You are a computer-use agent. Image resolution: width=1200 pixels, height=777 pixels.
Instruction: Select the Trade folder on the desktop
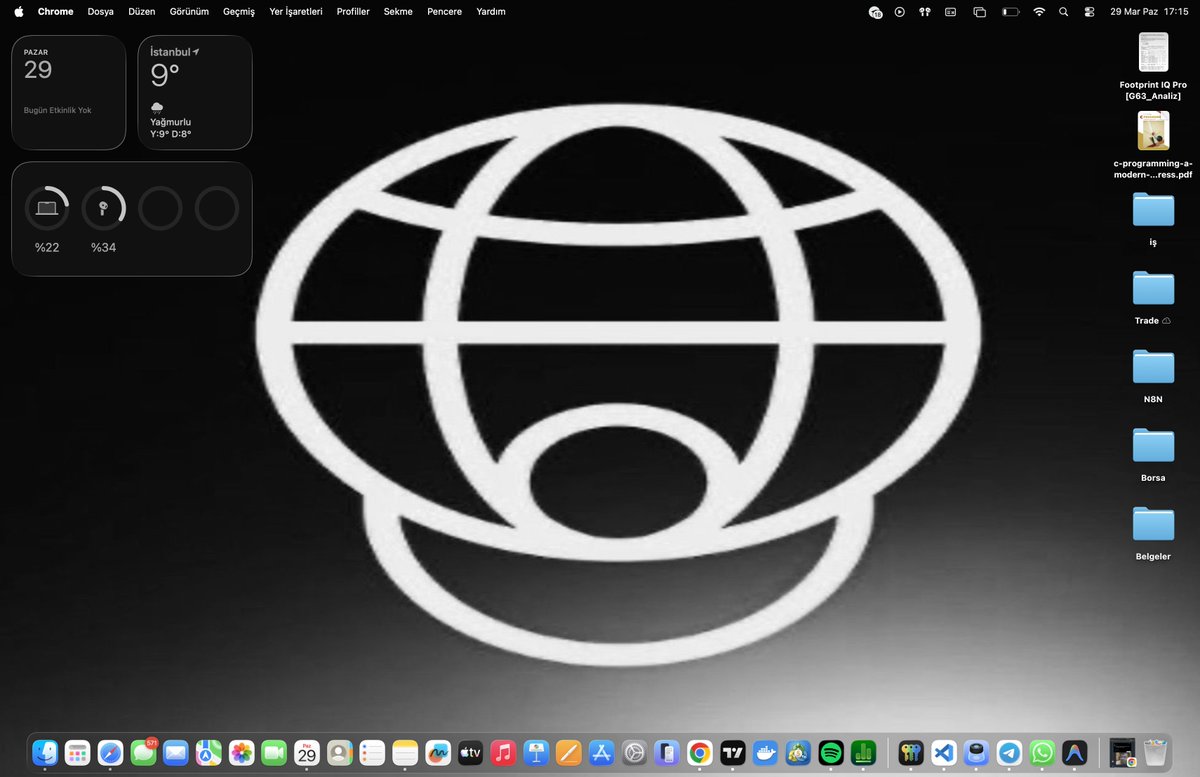[1153, 299]
